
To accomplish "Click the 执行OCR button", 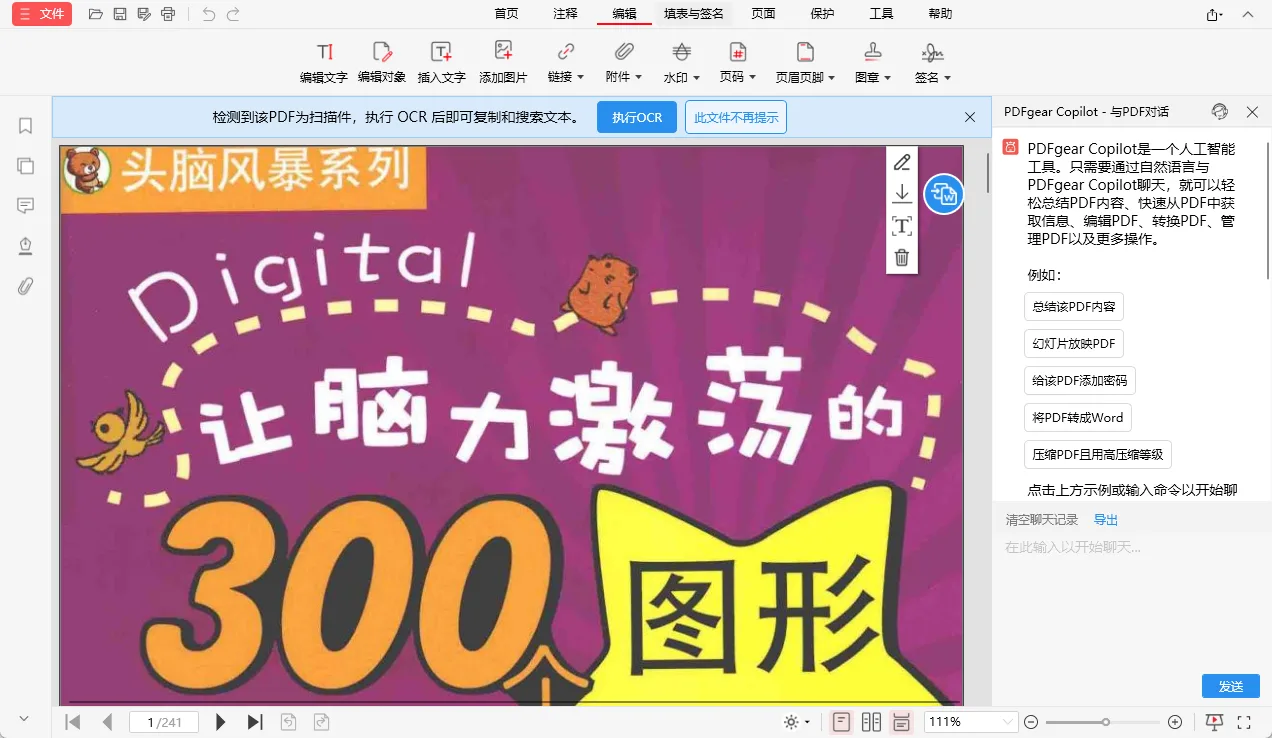I will tap(637, 117).
